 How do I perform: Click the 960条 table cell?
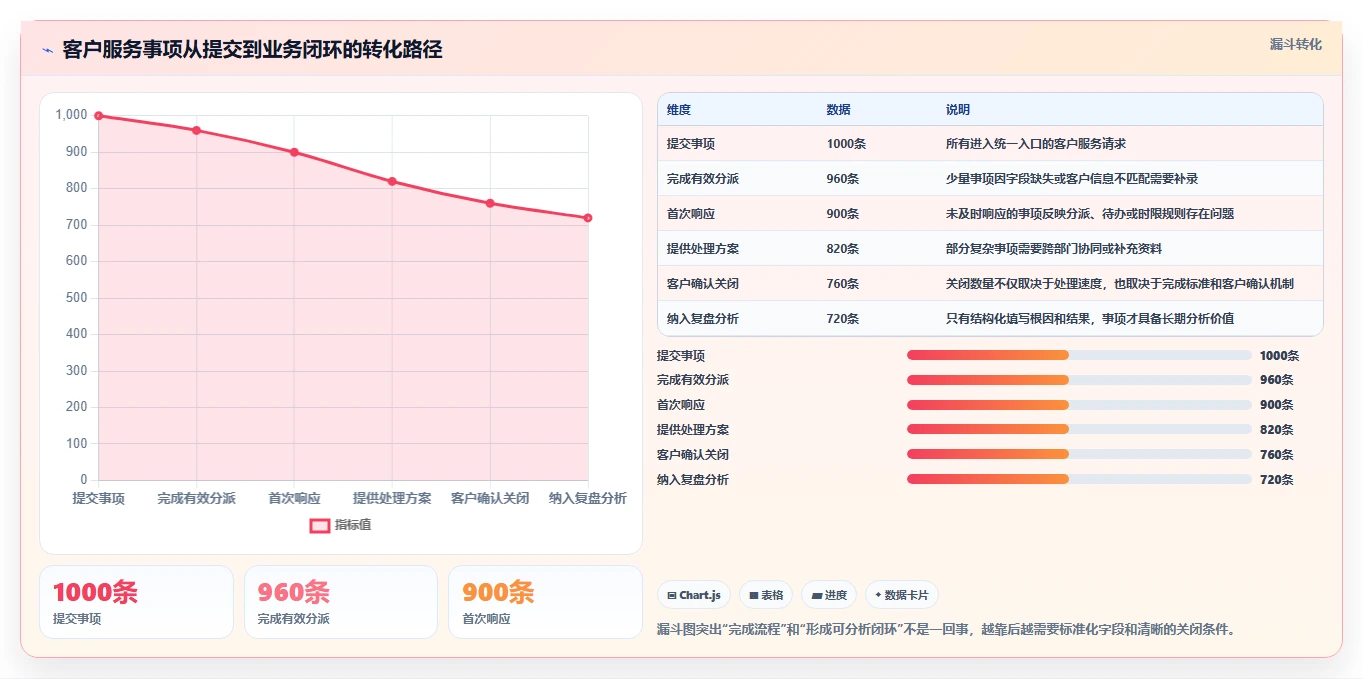click(x=843, y=179)
